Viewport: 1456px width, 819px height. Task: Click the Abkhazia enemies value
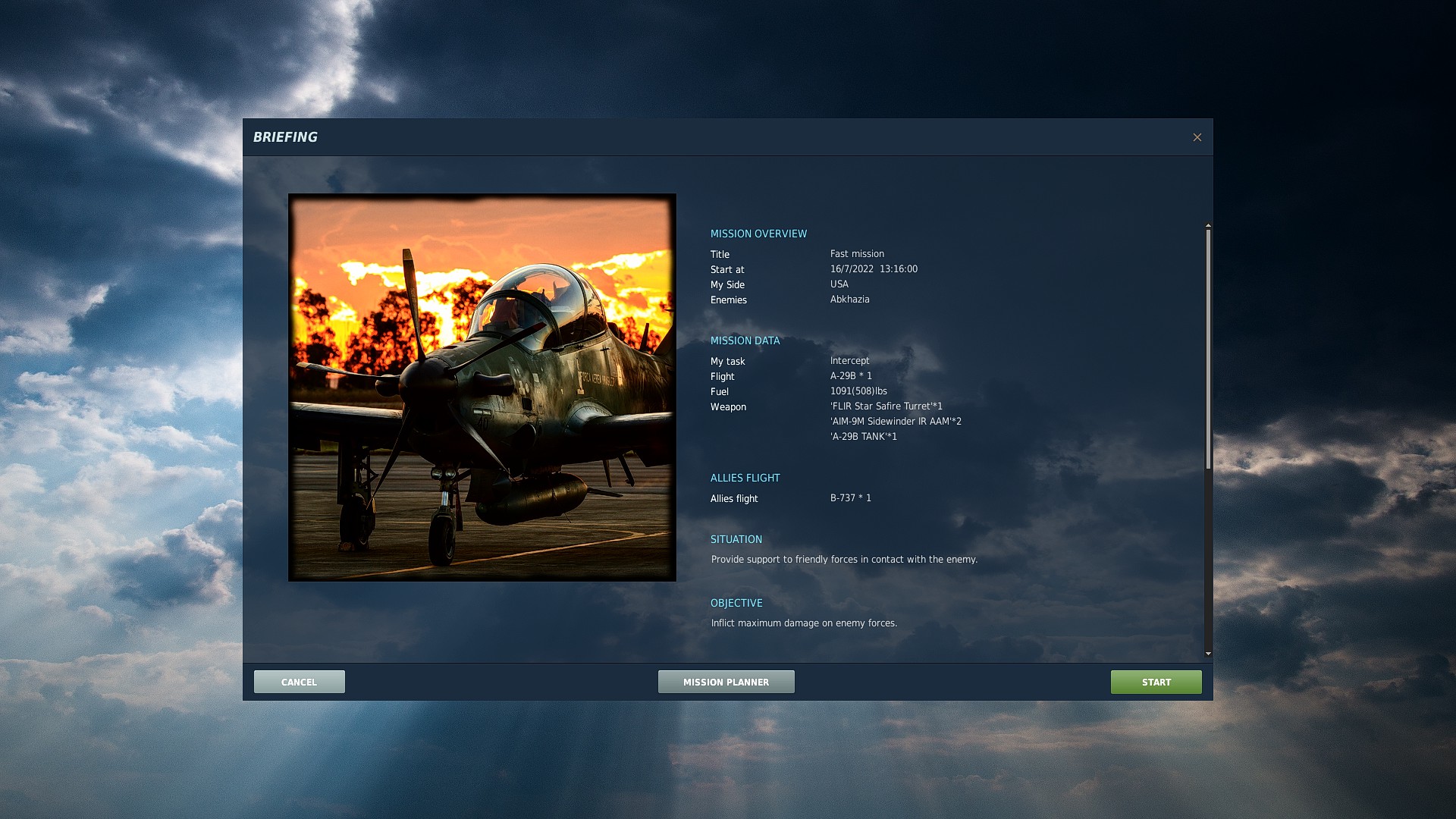point(849,300)
